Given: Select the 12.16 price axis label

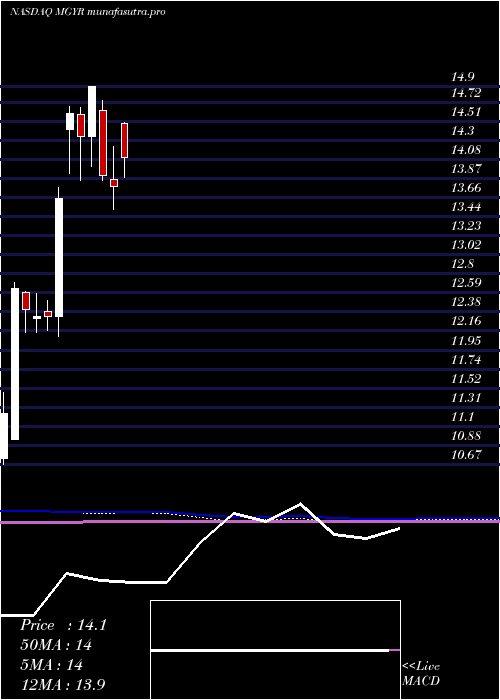Looking at the screenshot, I should tap(466, 321).
